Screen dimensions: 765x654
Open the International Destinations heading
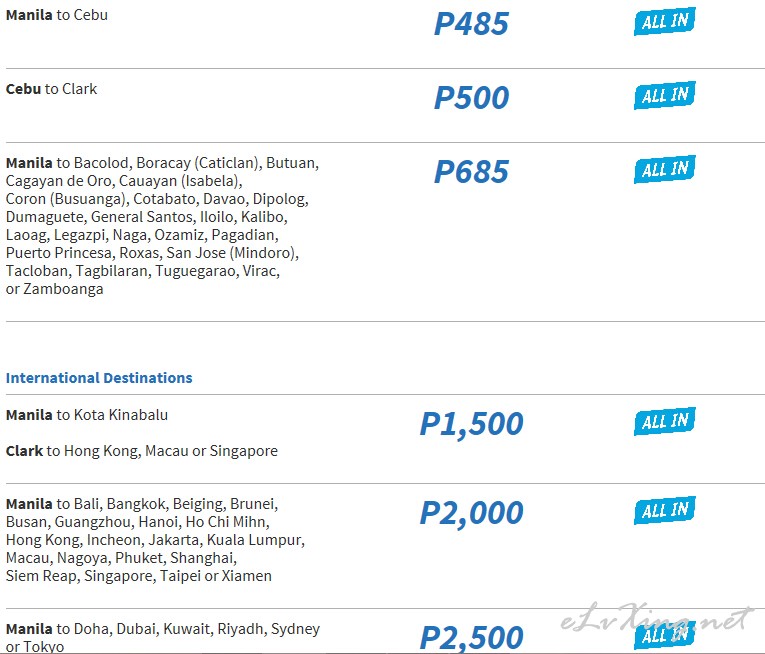(x=99, y=378)
